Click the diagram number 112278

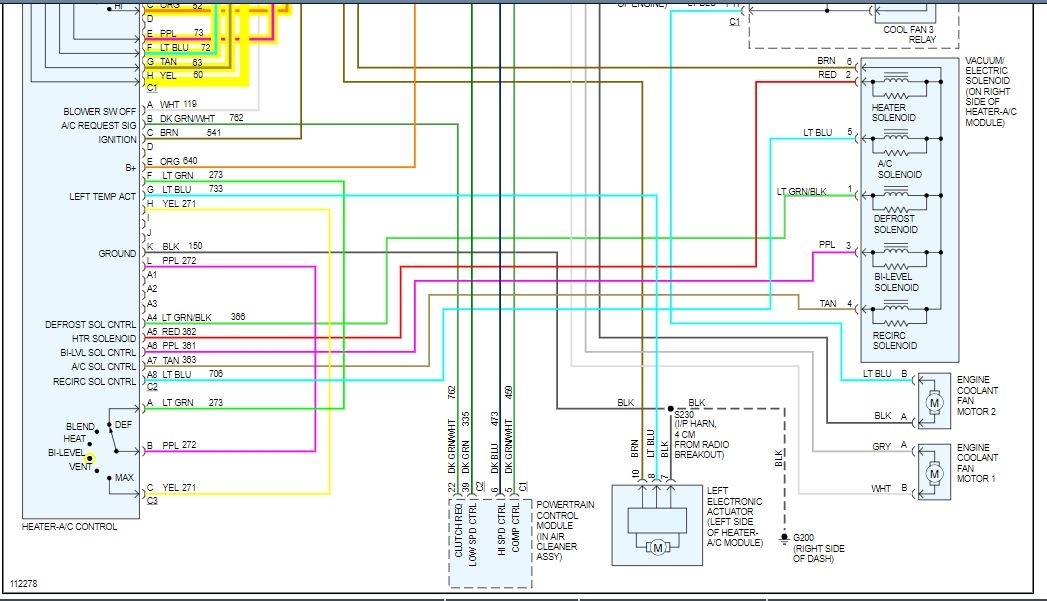pyautogui.click(x=24, y=584)
